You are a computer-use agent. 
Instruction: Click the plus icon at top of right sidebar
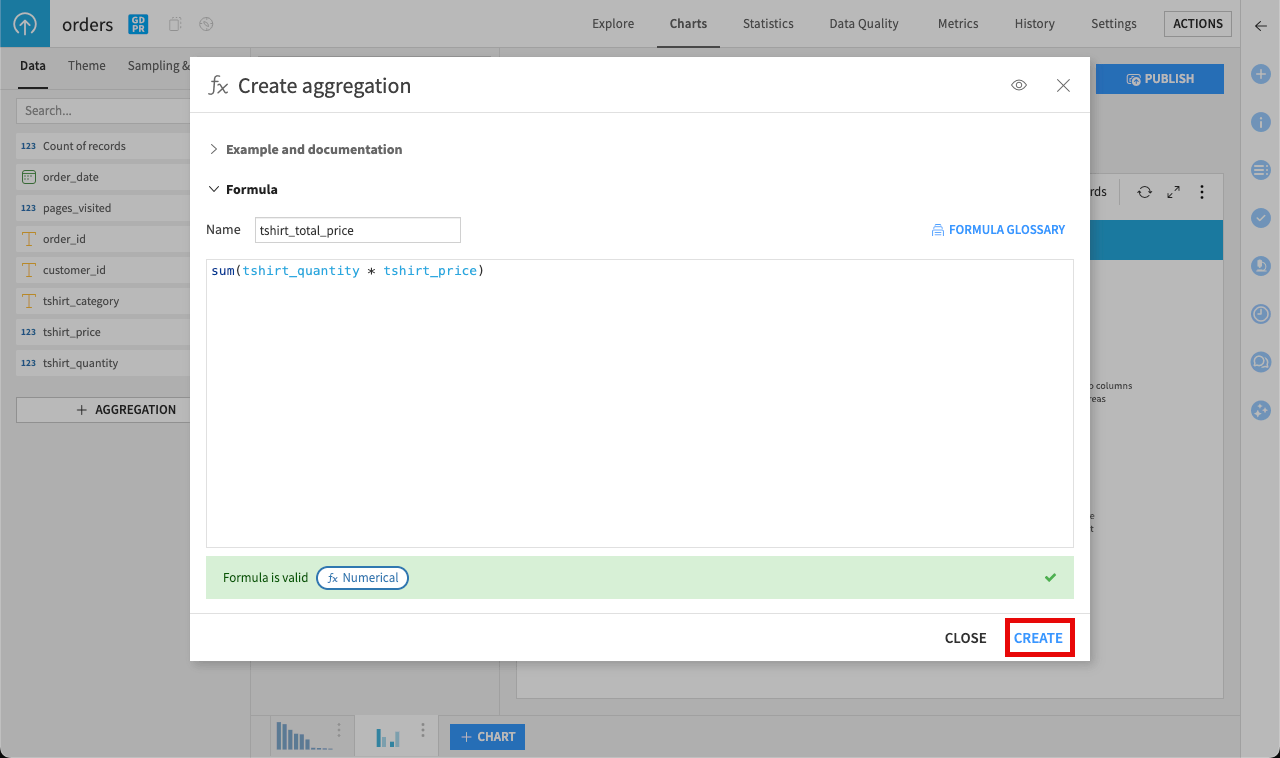[1261, 74]
